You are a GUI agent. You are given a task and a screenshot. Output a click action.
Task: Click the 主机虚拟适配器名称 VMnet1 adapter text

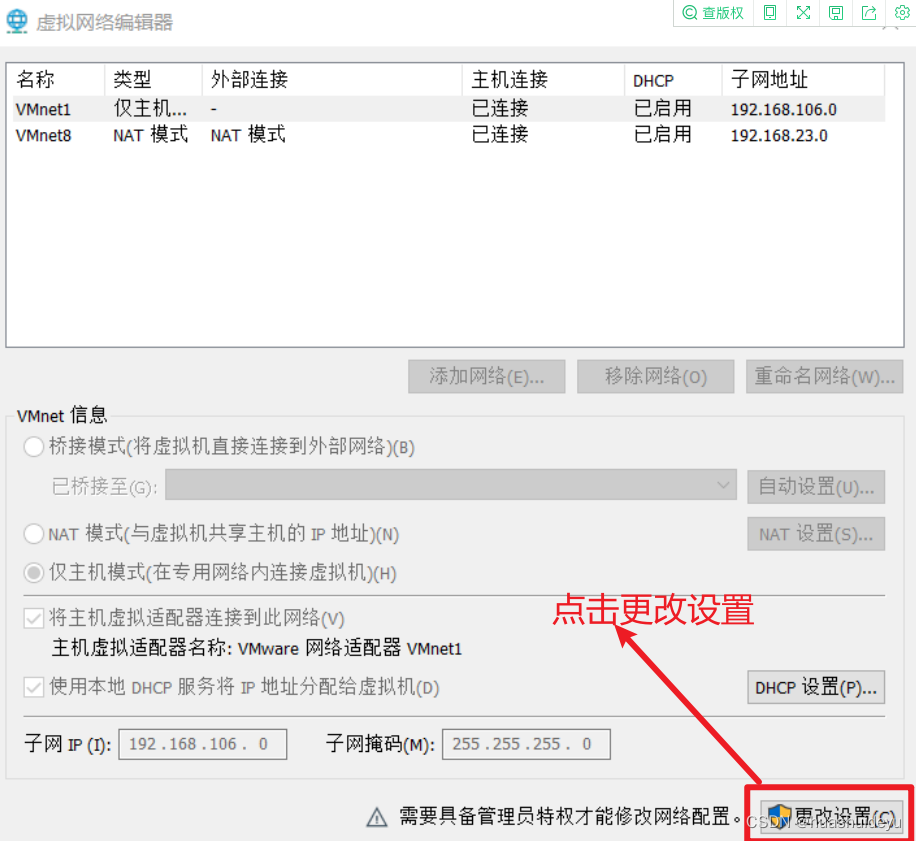point(257,648)
